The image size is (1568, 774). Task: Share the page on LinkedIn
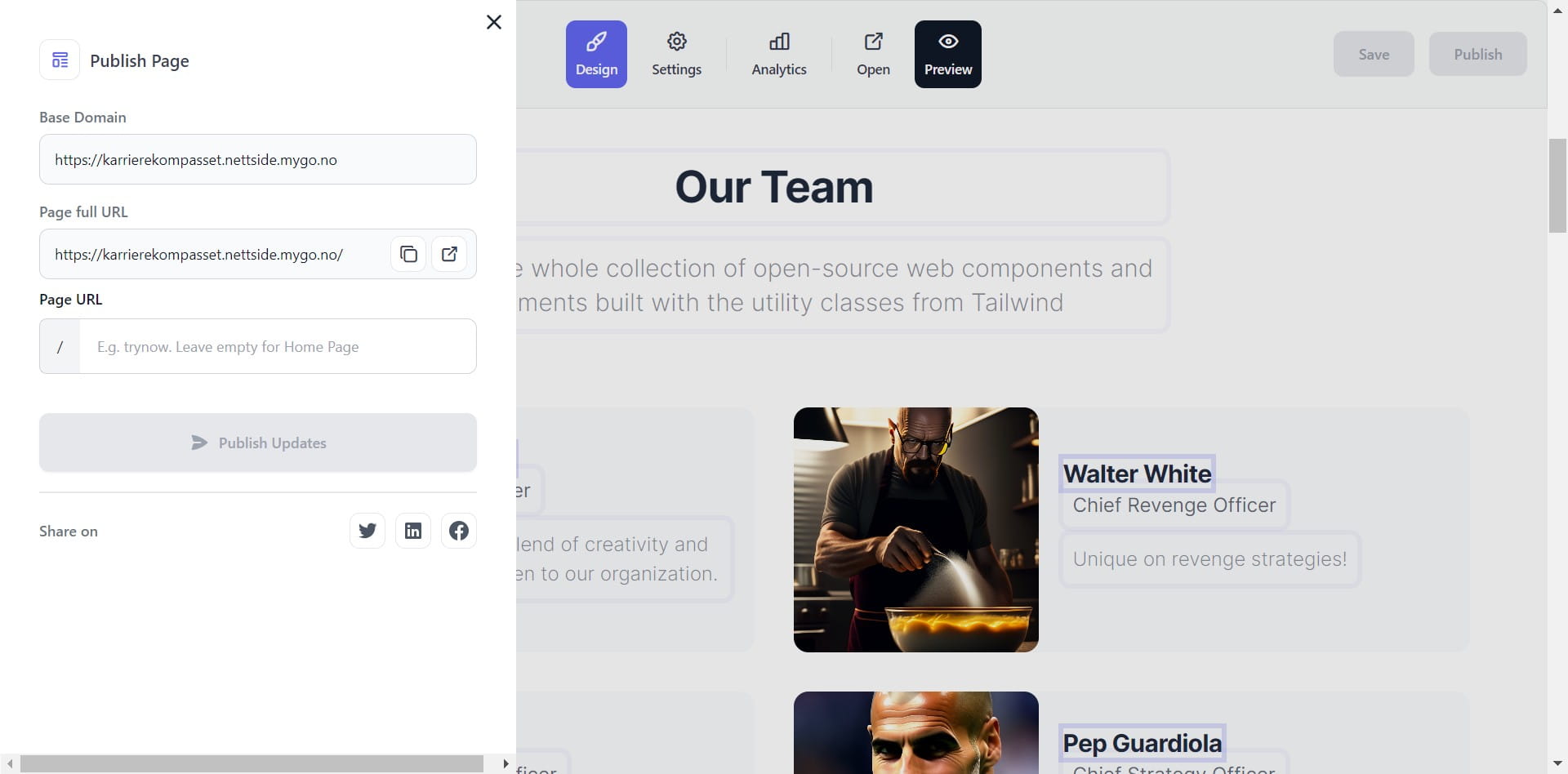coord(413,531)
